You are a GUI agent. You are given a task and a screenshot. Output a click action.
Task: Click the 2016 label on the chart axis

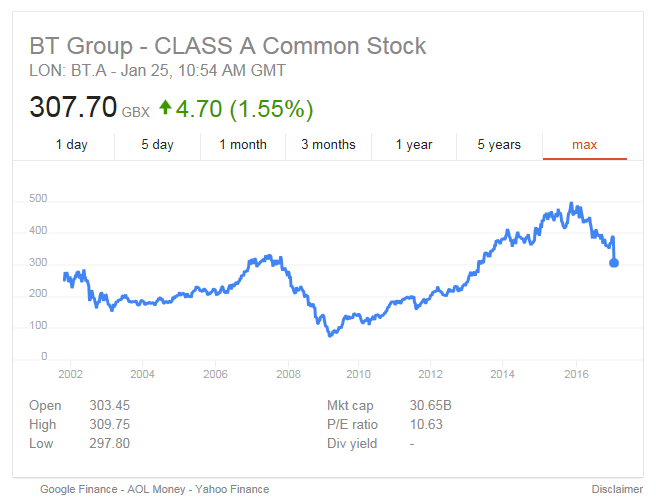pyautogui.click(x=576, y=374)
